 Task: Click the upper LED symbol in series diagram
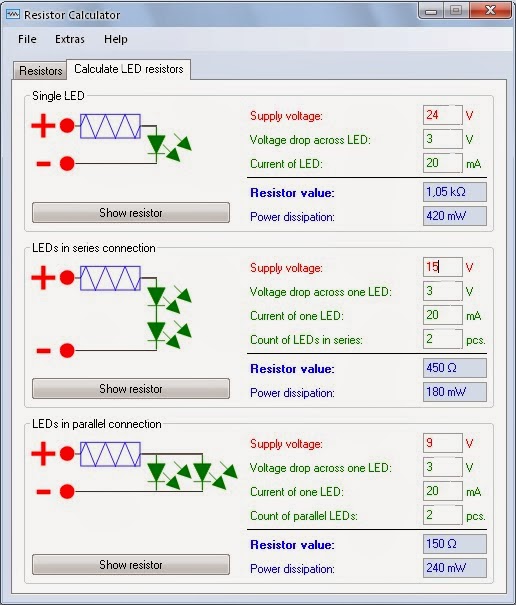157,296
